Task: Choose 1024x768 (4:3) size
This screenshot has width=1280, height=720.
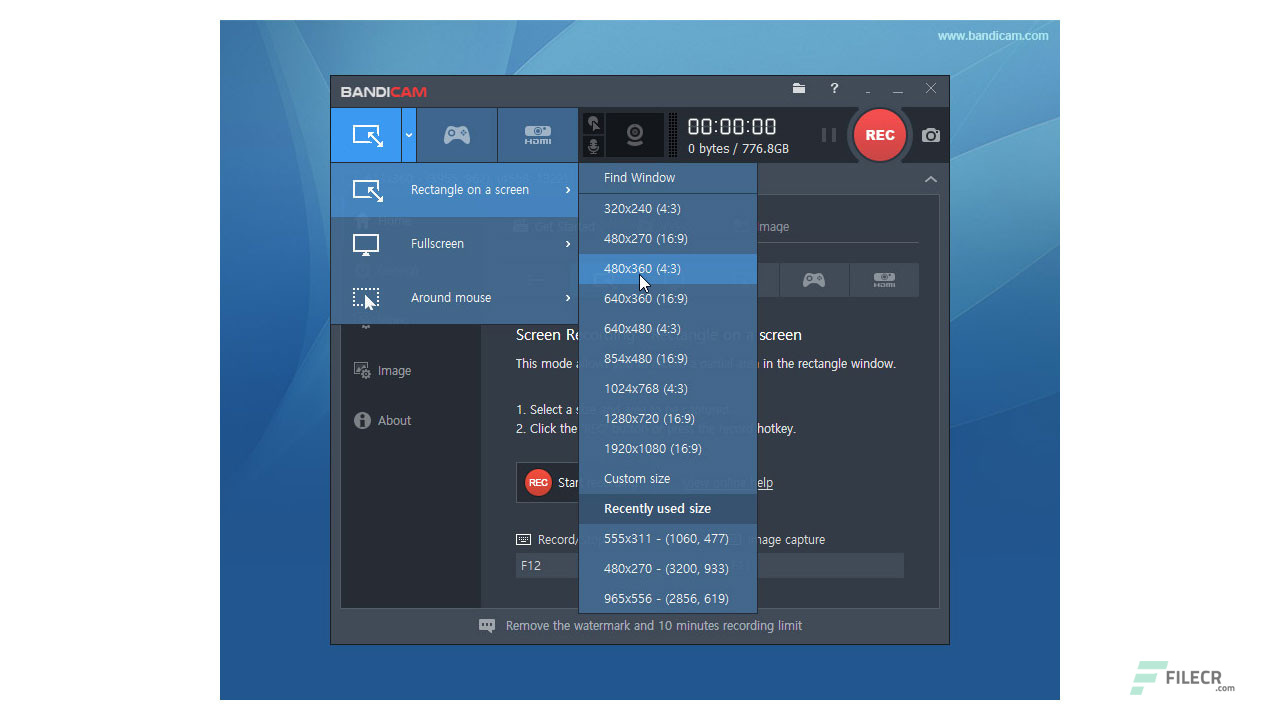Action: pos(668,389)
